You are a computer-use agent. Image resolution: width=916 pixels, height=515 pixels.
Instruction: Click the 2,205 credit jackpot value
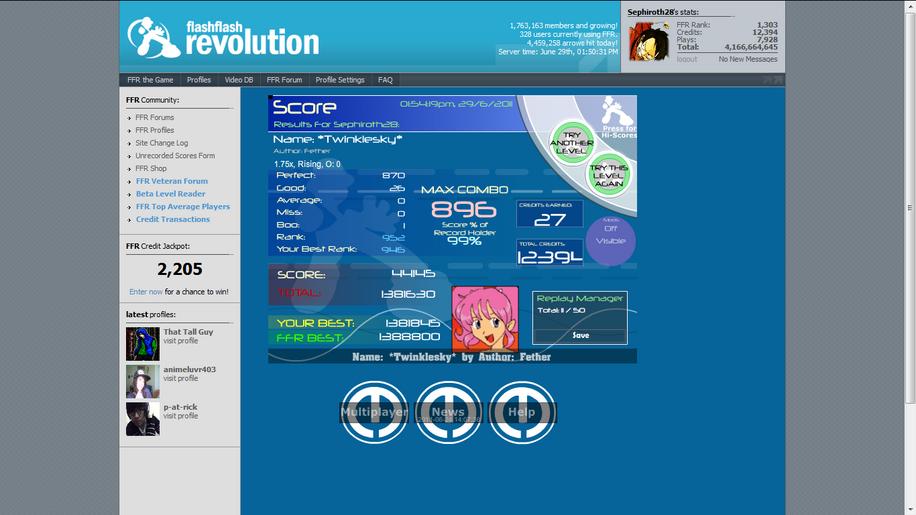click(x=179, y=269)
